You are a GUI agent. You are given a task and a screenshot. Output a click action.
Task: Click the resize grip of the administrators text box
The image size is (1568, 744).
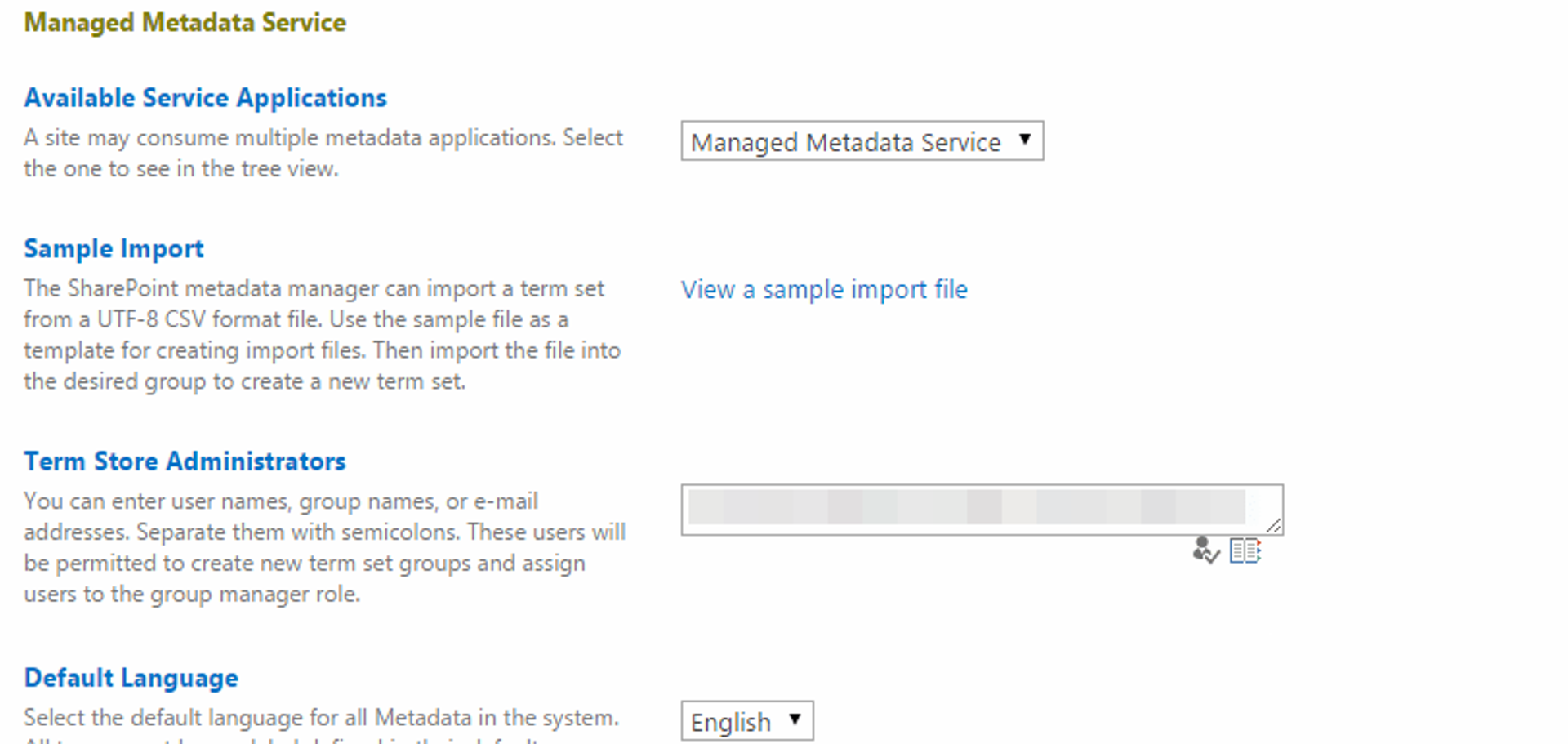coord(1273,525)
